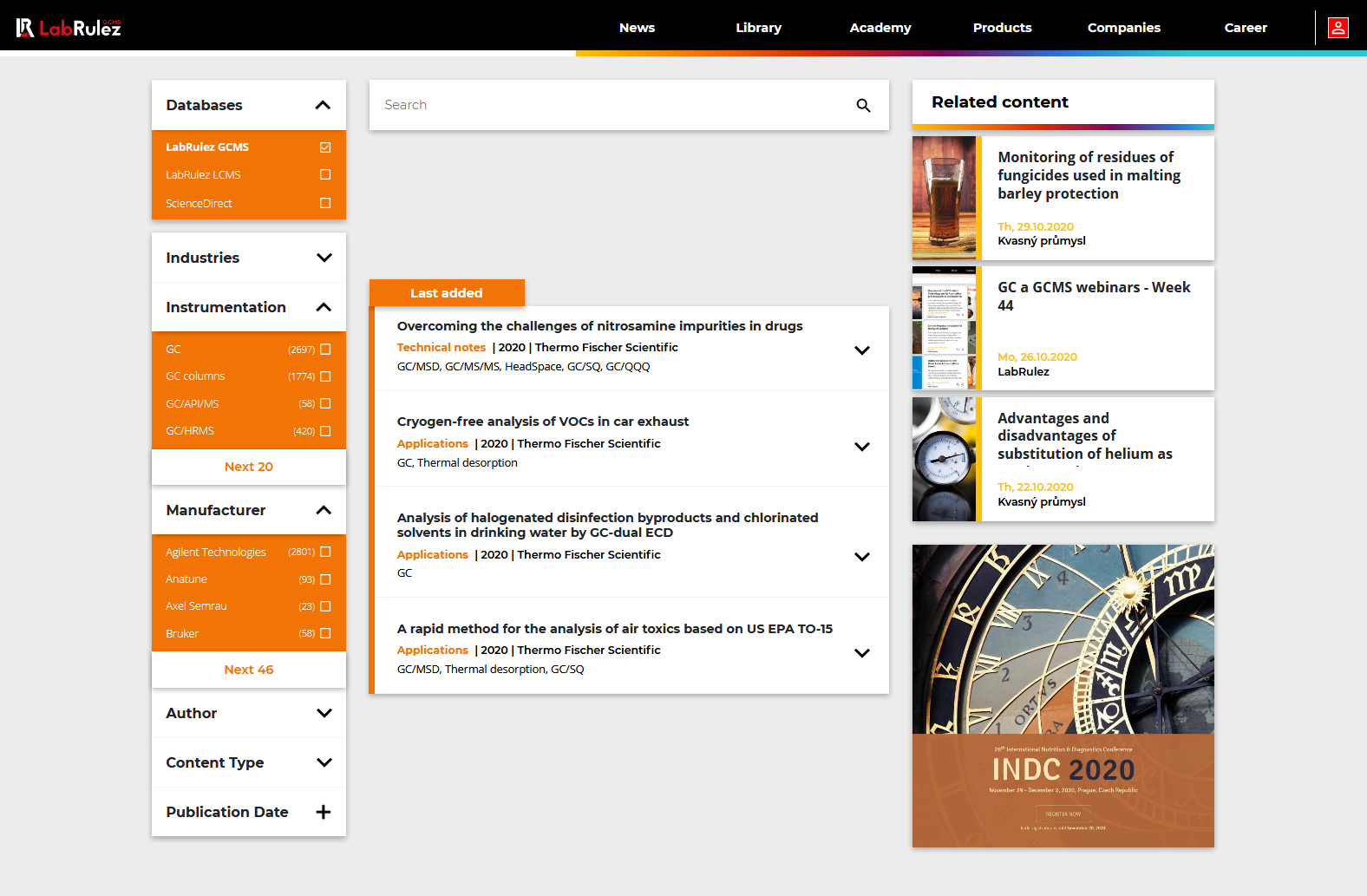Expand the air toxics TO-15 entry

pyautogui.click(x=861, y=653)
